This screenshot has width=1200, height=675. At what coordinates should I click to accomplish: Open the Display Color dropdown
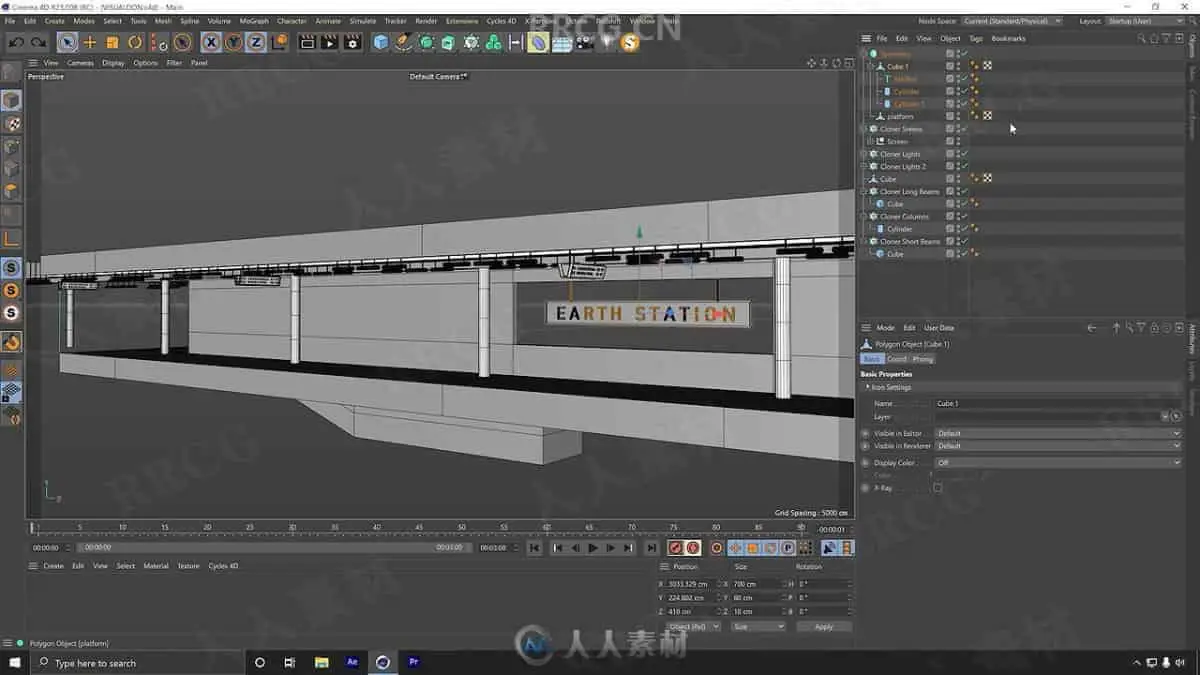[1058, 463]
